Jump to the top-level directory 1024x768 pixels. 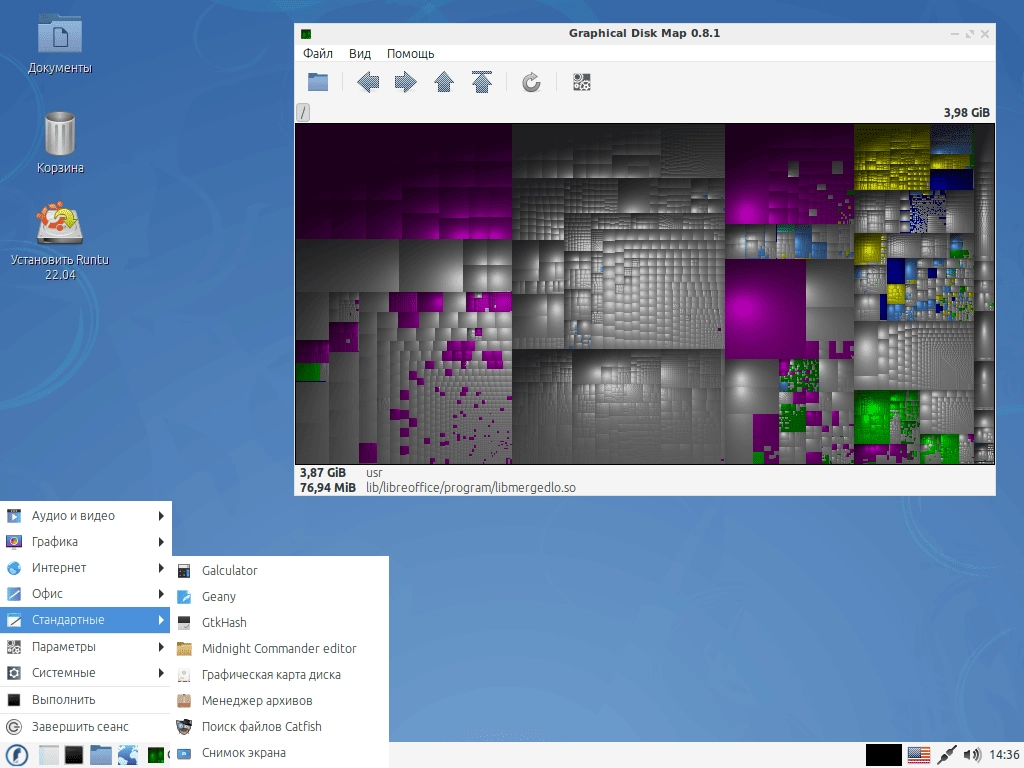click(482, 82)
